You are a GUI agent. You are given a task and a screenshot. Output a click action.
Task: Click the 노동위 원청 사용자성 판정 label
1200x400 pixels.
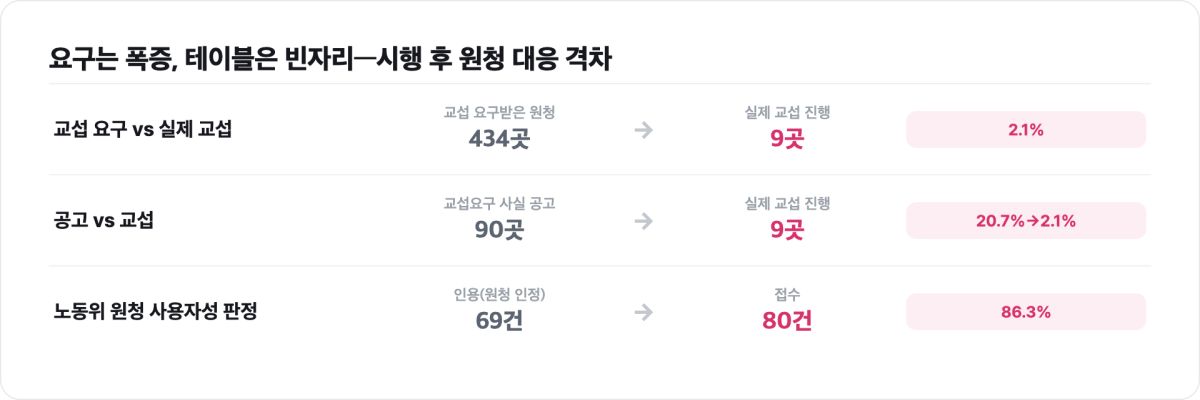[x=156, y=312]
